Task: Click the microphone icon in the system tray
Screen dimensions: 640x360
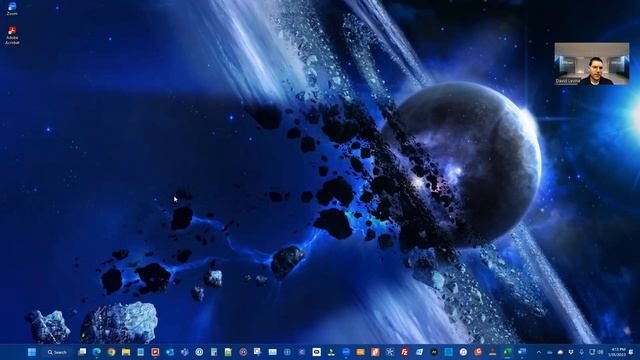Action: tap(581, 352)
